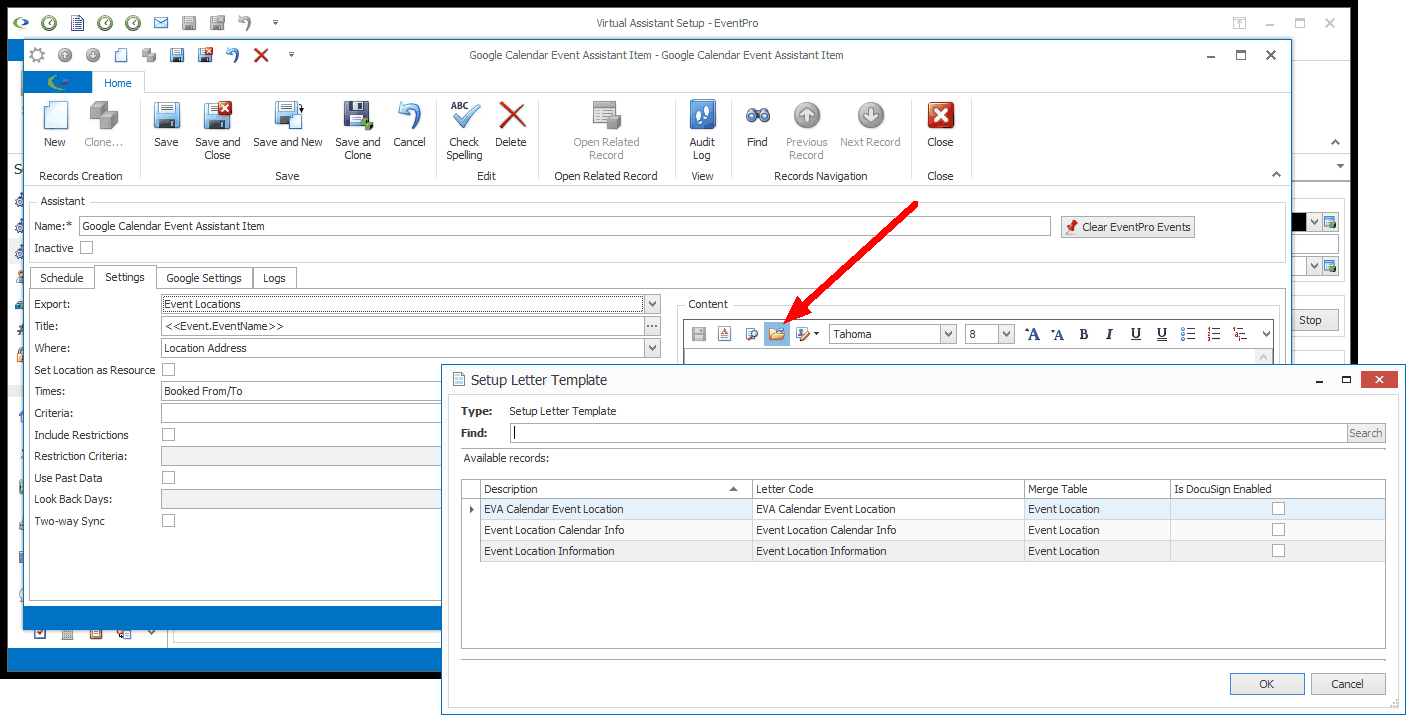The width and height of the screenshot is (1406, 715).
Task: Open the Audit Log
Action: click(x=702, y=130)
